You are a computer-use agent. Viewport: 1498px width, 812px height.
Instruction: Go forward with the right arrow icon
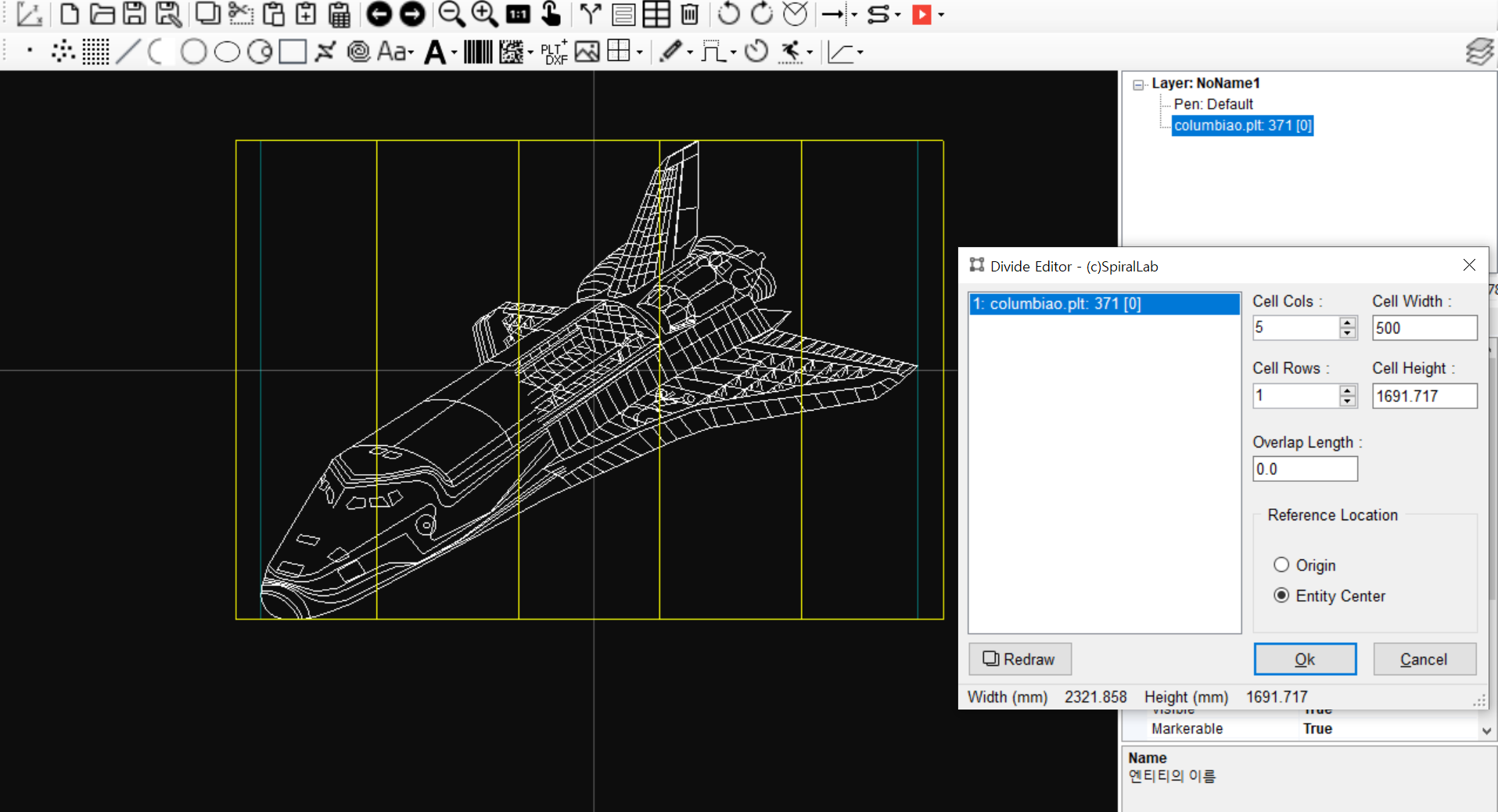pyautogui.click(x=412, y=14)
